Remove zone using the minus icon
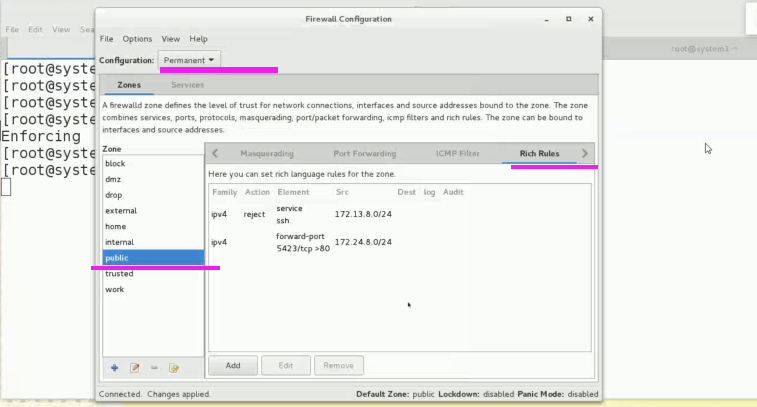Image resolution: width=757 pixels, height=407 pixels. pyautogui.click(x=154, y=368)
